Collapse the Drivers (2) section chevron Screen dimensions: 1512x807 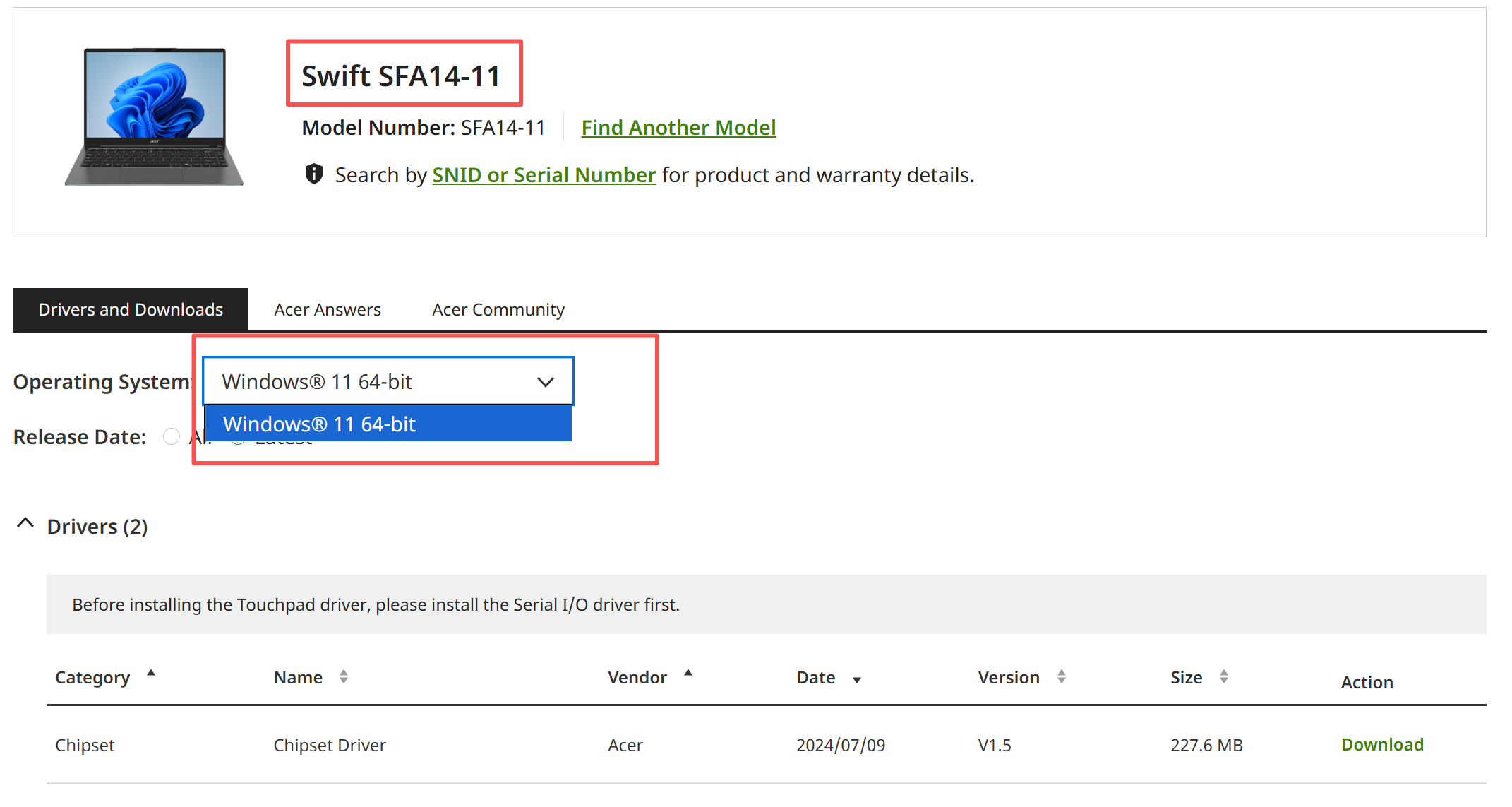25,524
